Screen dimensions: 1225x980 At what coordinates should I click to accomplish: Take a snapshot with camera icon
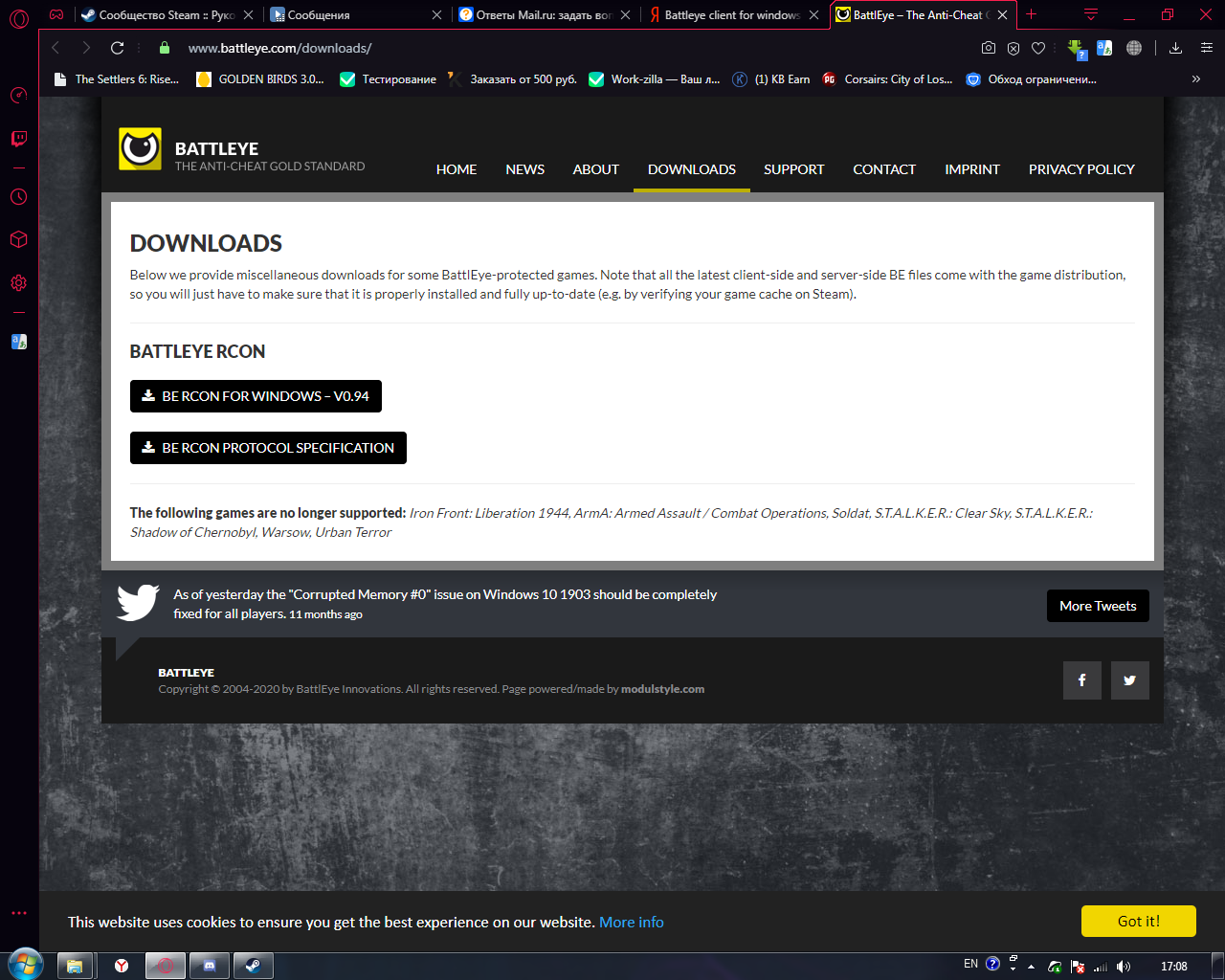coord(989,48)
